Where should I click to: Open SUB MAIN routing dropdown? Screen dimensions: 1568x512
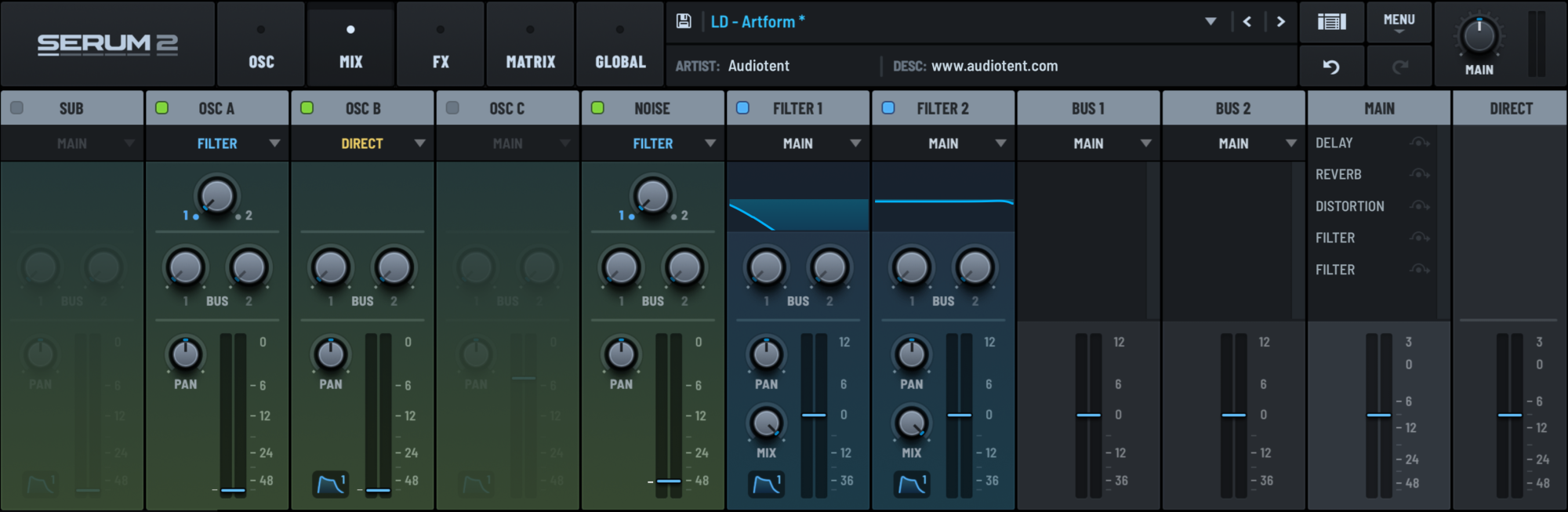click(x=72, y=143)
